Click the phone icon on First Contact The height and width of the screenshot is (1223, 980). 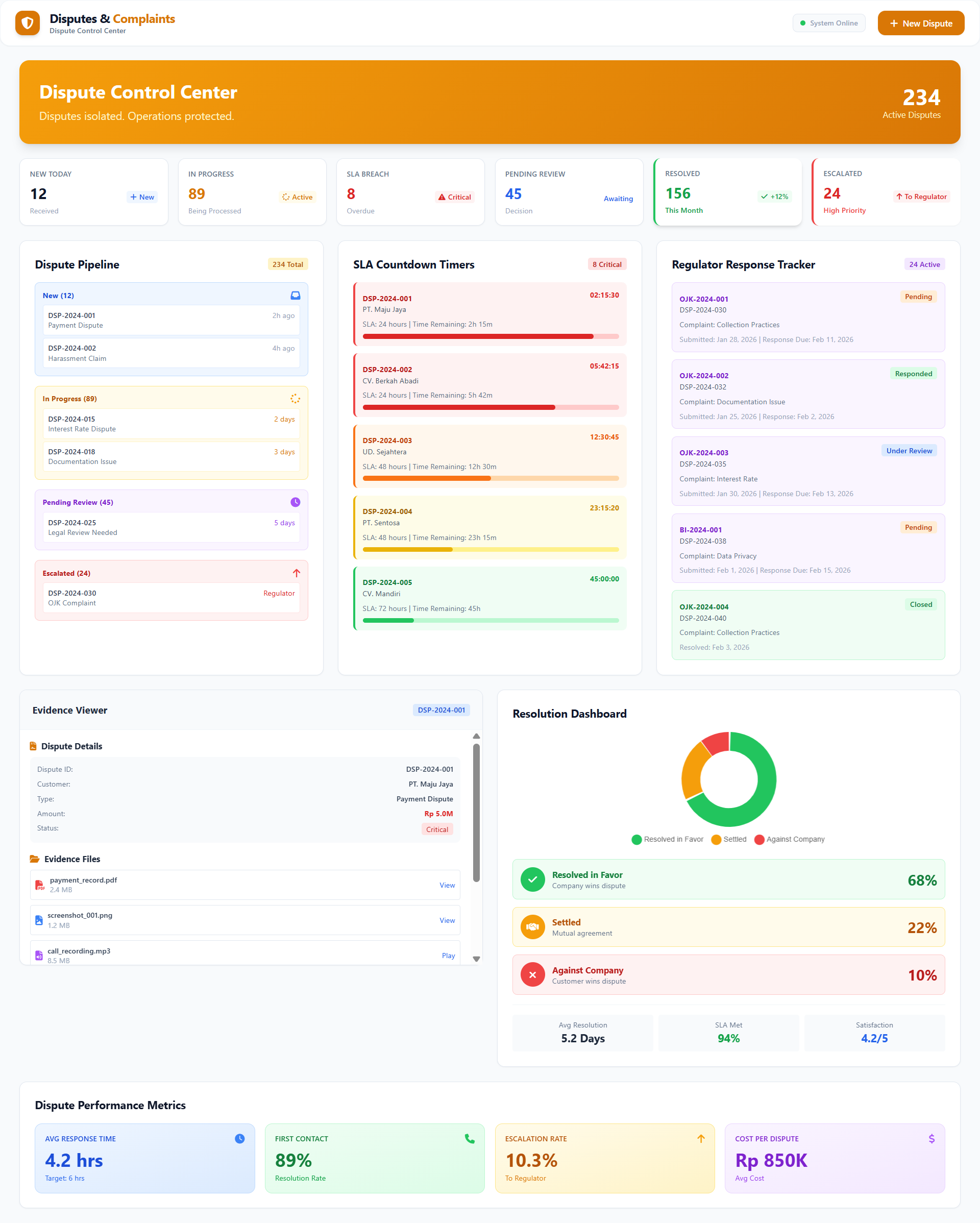(470, 1138)
